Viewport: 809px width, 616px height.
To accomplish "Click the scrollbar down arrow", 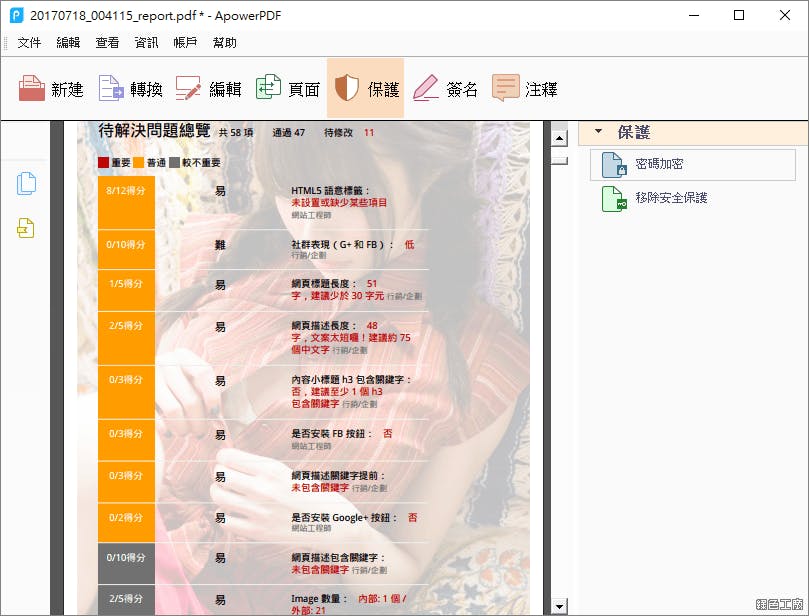I will coord(559,606).
